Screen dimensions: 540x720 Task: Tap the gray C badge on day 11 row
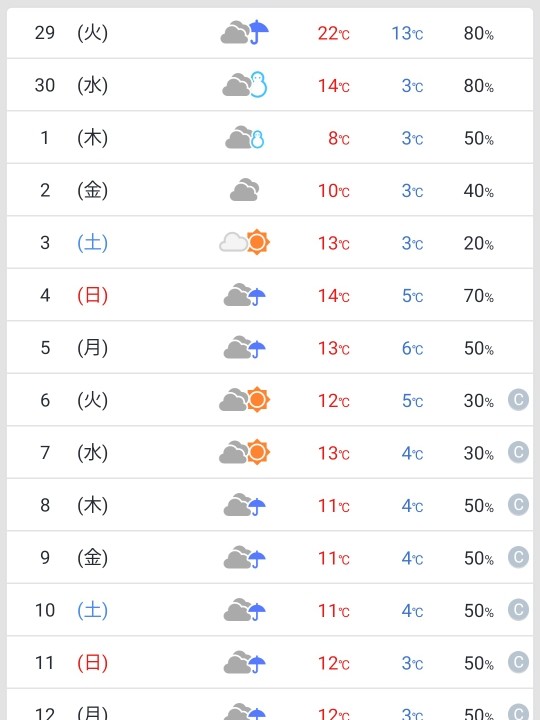coord(518,662)
